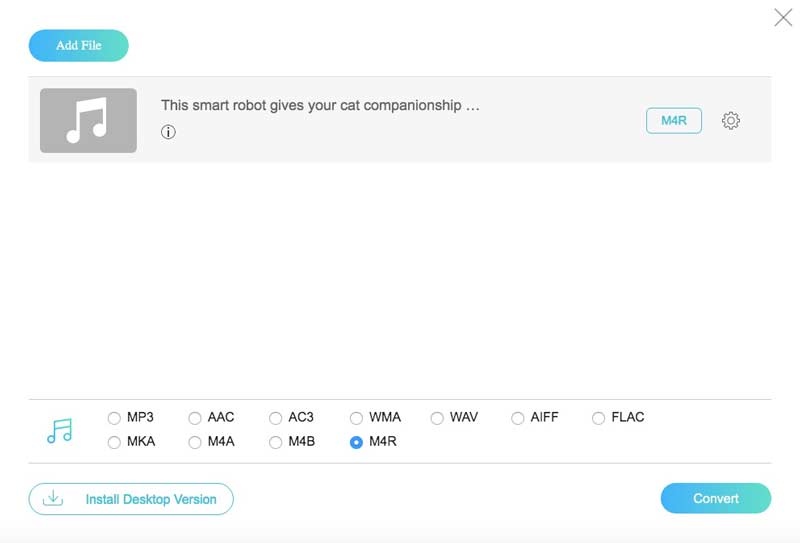This screenshot has width=800, height=543.
Task: Click the M4R format badge on file
Action: click(674, 121)
